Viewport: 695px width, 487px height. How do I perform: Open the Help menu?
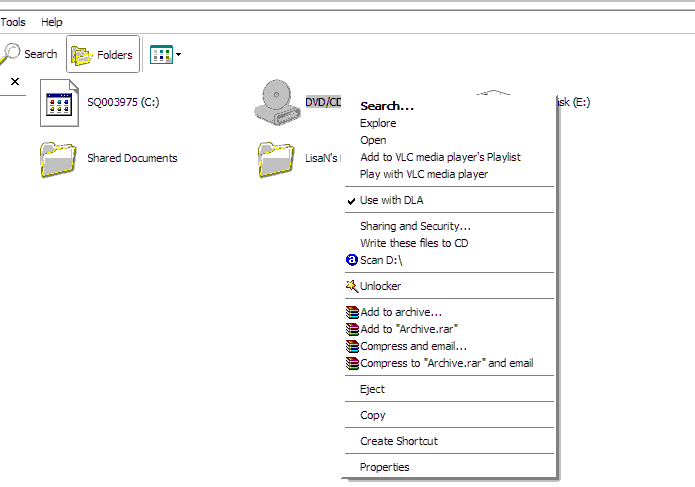(x=51, y=22)
